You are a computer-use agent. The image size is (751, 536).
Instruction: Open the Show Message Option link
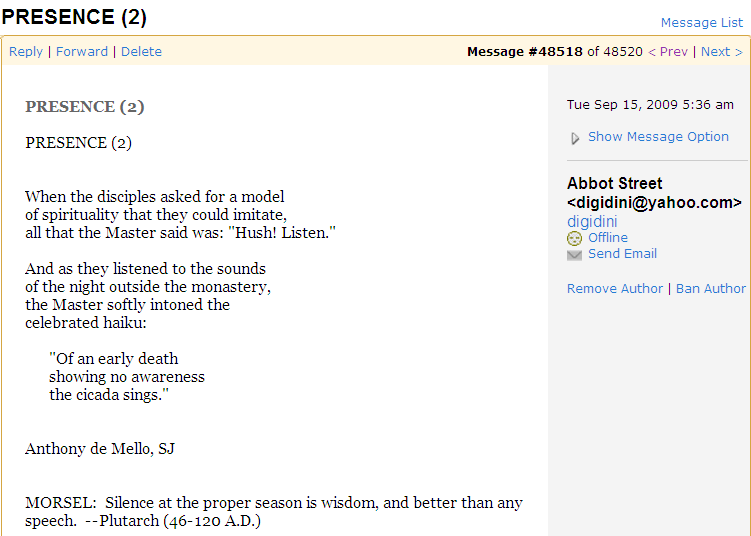point(658,137)
